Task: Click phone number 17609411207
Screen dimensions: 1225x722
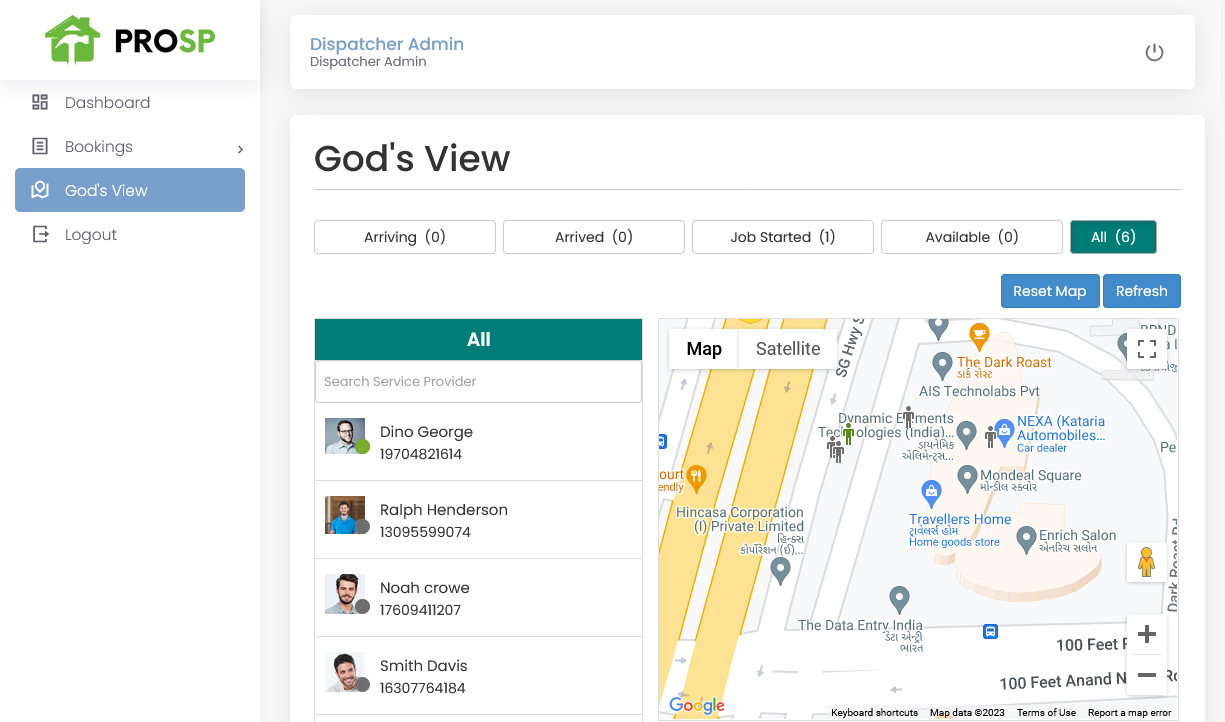Action: pyautogui.click(x=420, y=610)
